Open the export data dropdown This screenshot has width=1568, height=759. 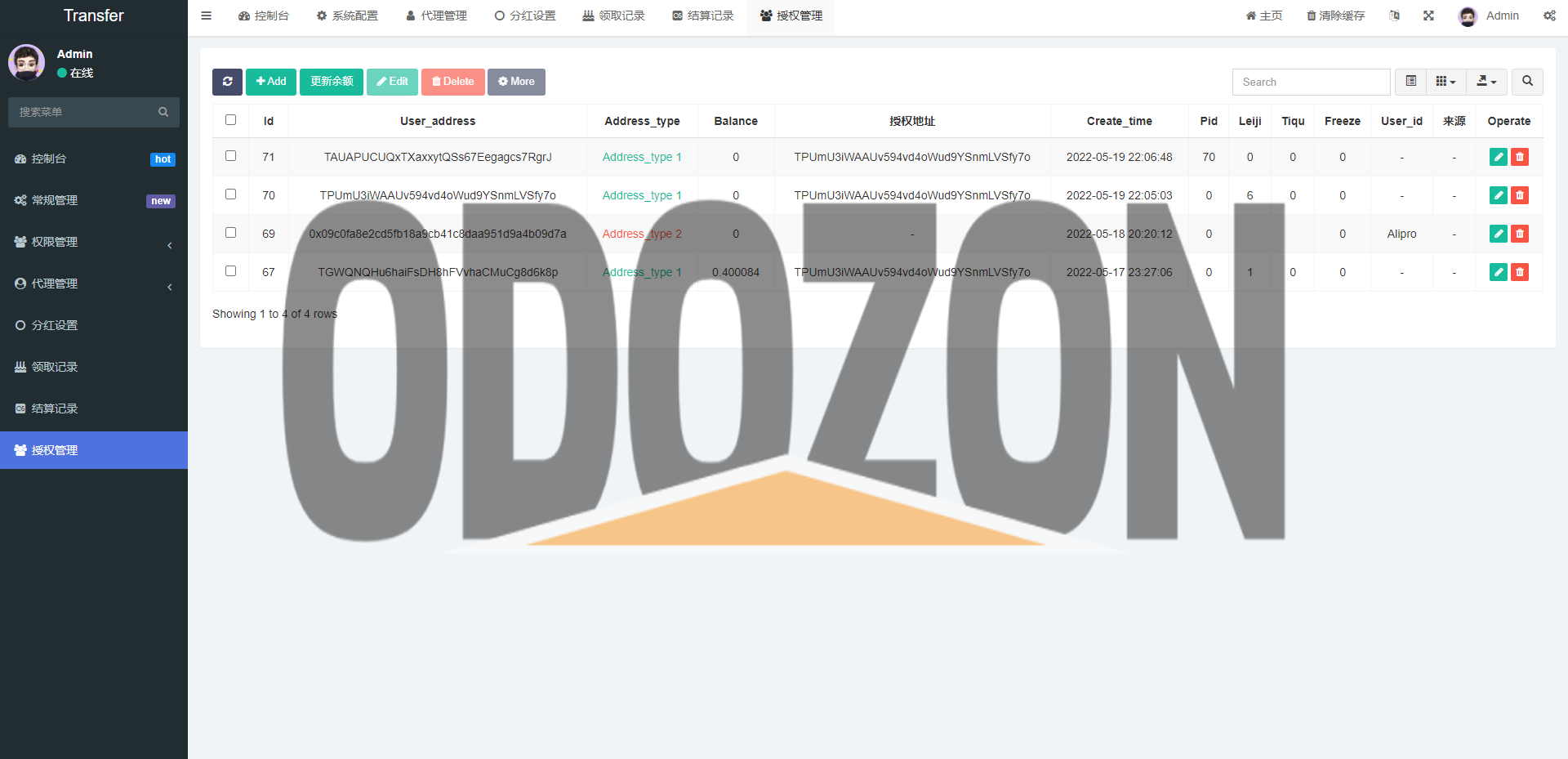pyautogui.click(x=1486, y=82)
